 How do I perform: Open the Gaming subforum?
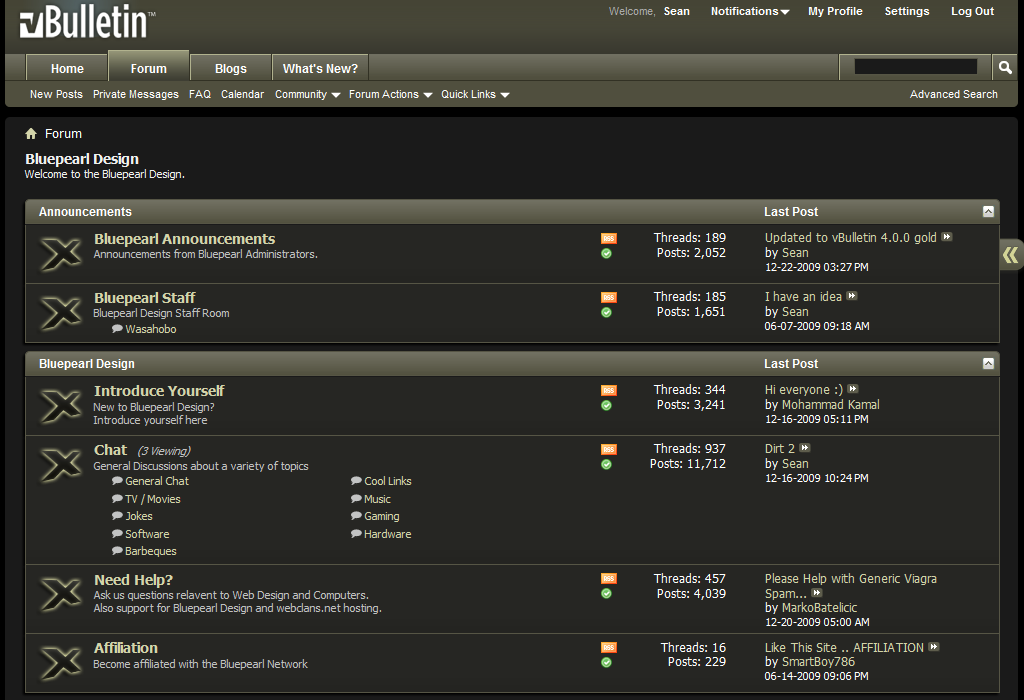pyautogui.click(x=381, y=517)
